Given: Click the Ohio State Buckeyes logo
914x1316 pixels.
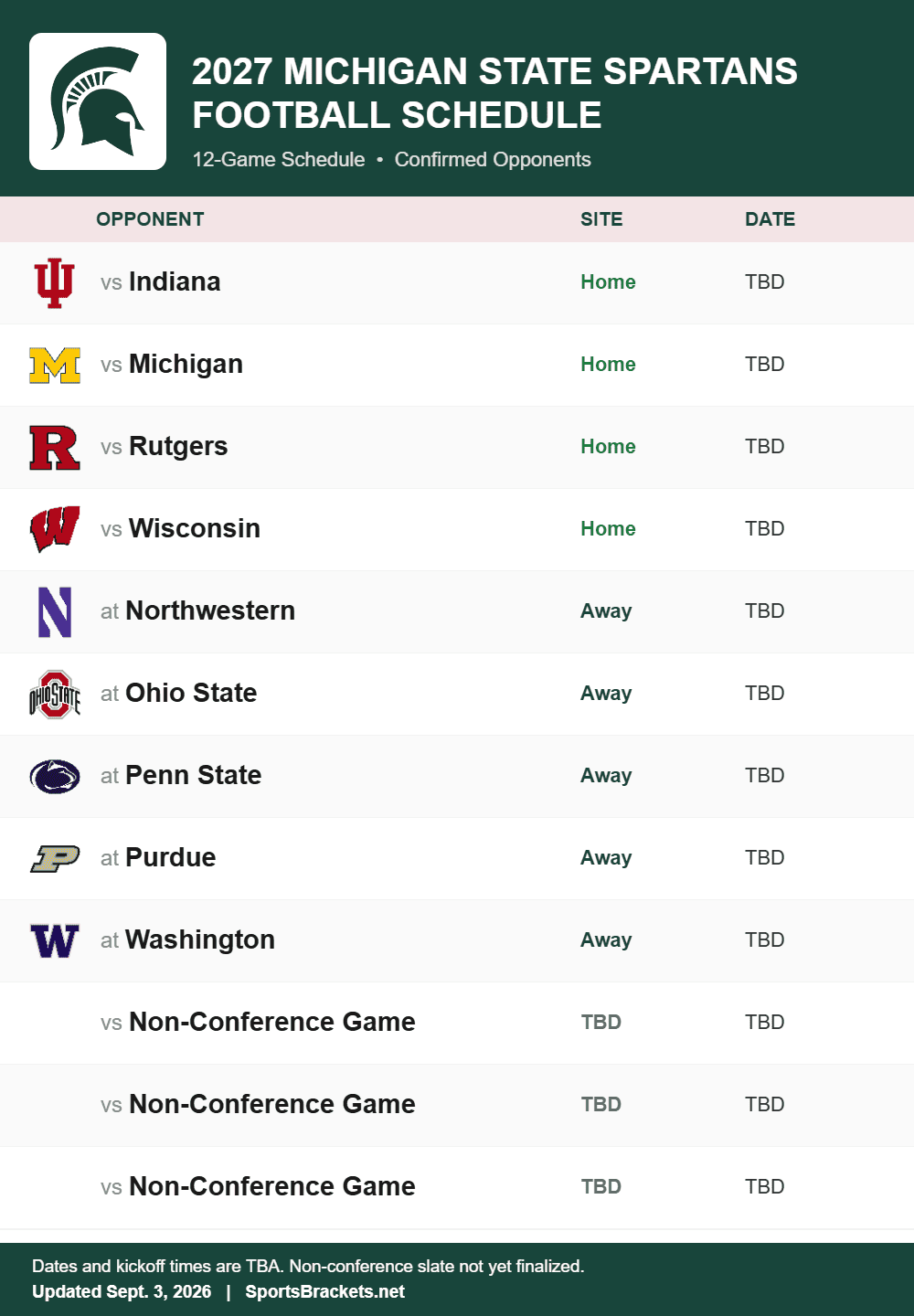Looking at the screenshot, I should [x=55, y=694].
